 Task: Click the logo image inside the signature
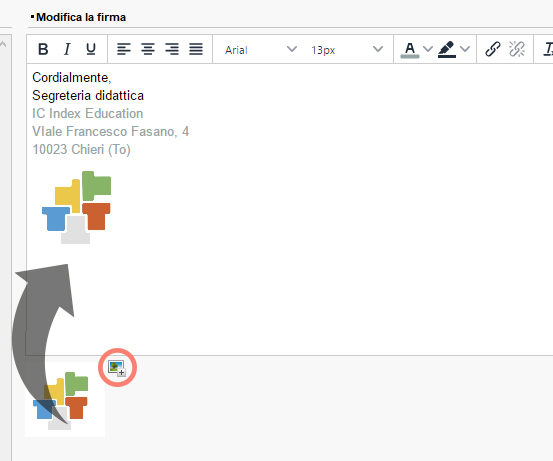[76, 207]
